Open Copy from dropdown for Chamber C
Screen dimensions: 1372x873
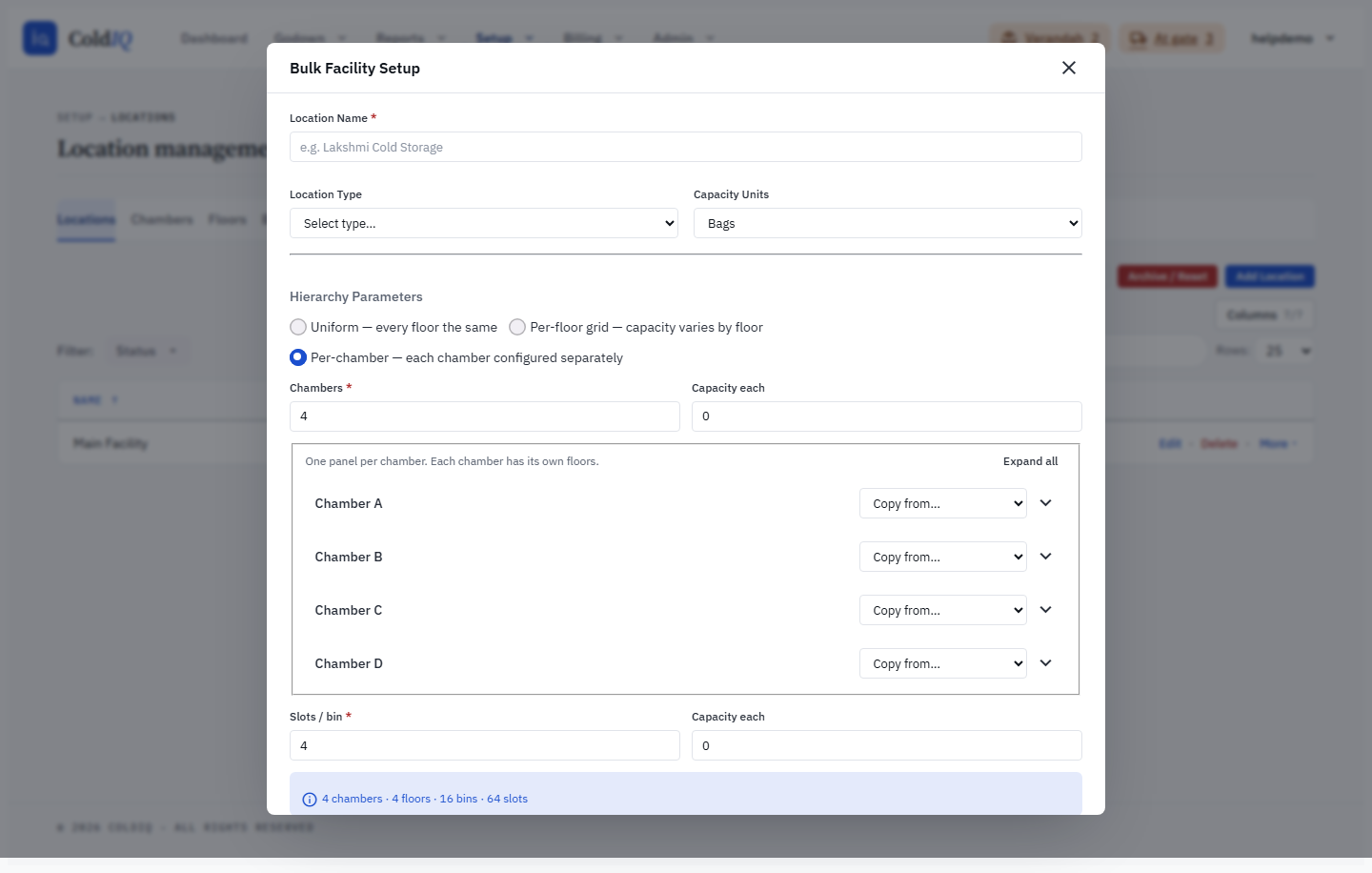click(943, 610)
